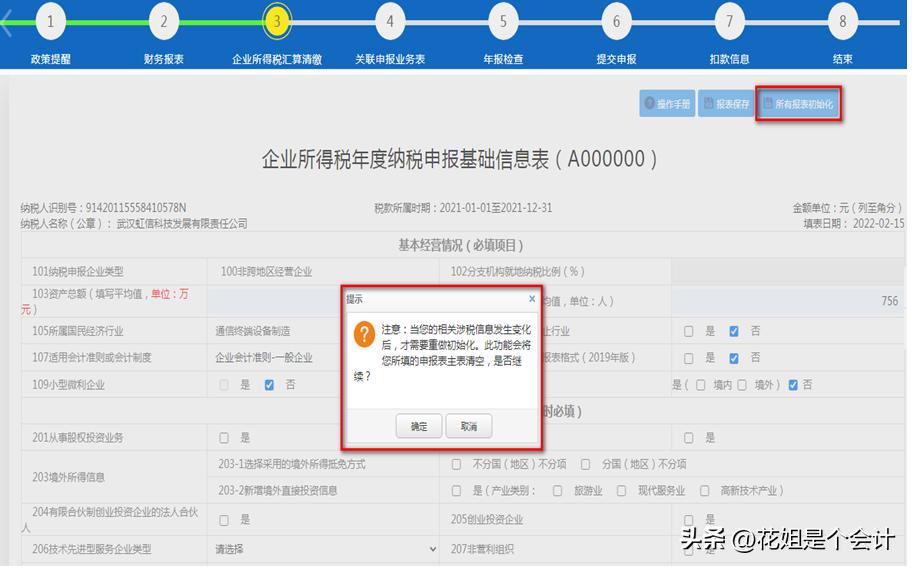Confirm the dialog with 确定
The width and height of the screenshot is (912, 568).
[x=419, y=427]
